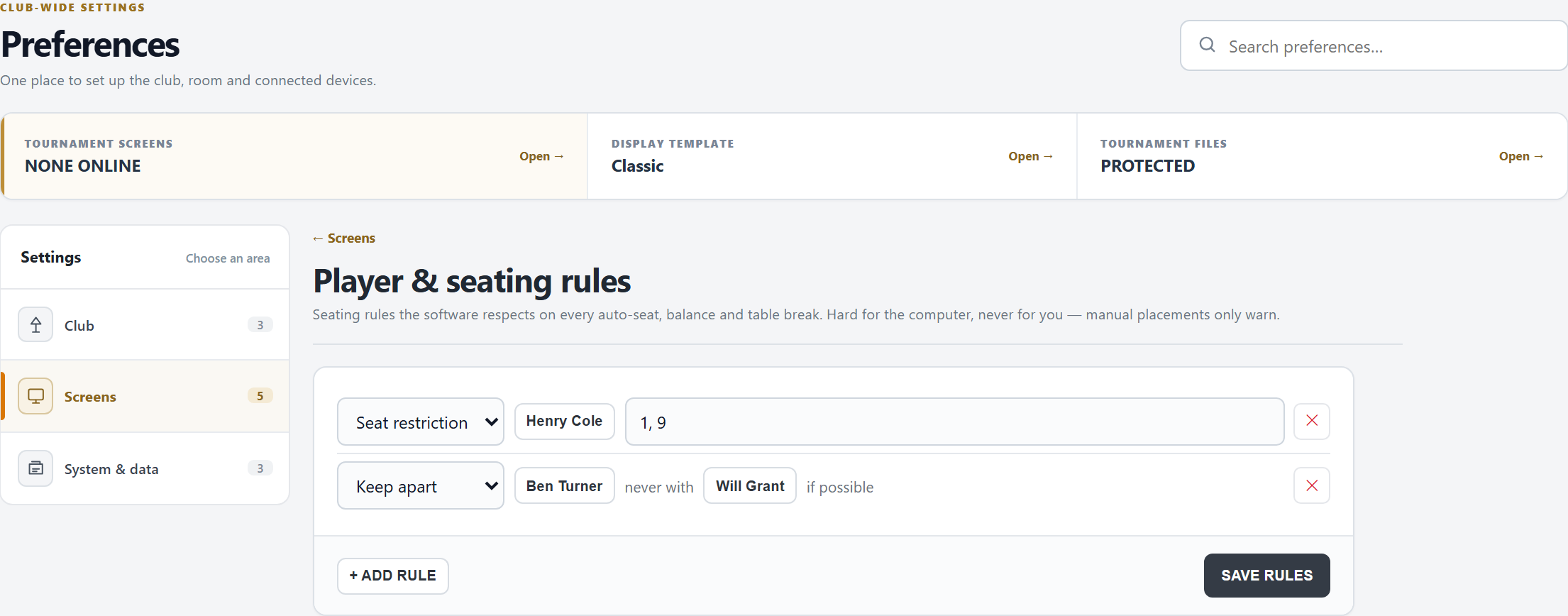Click the 'Choose an area' hint
Screen dimensions: 1568x616
pyautogui.click(x=228, y=258)
